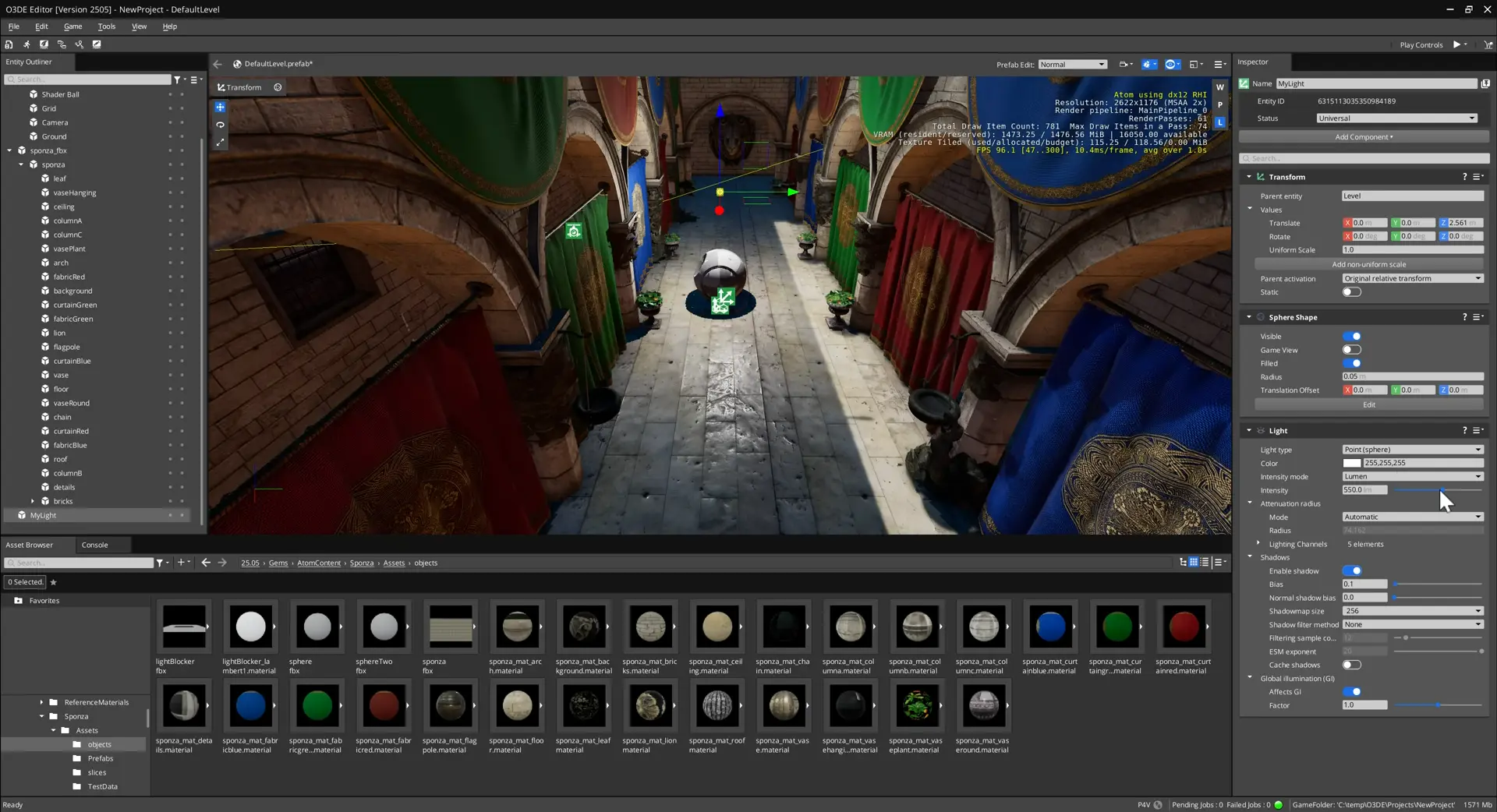Open the Animation Editor running-figure toolbar icon
The image size is (1497, 812).
(27, 44)
